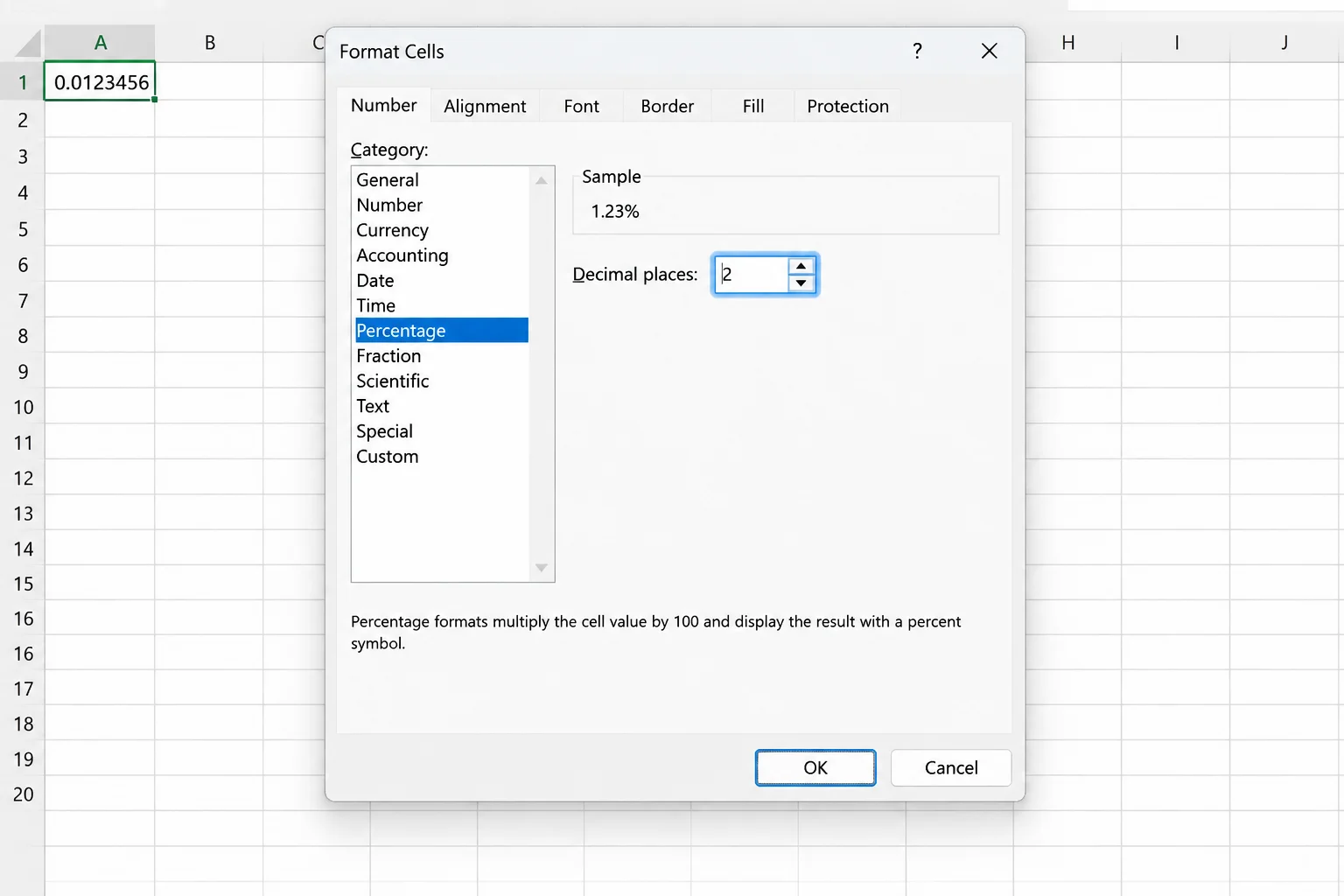
Task: Choose Number in Category list
Action: [x=441, y=205]
